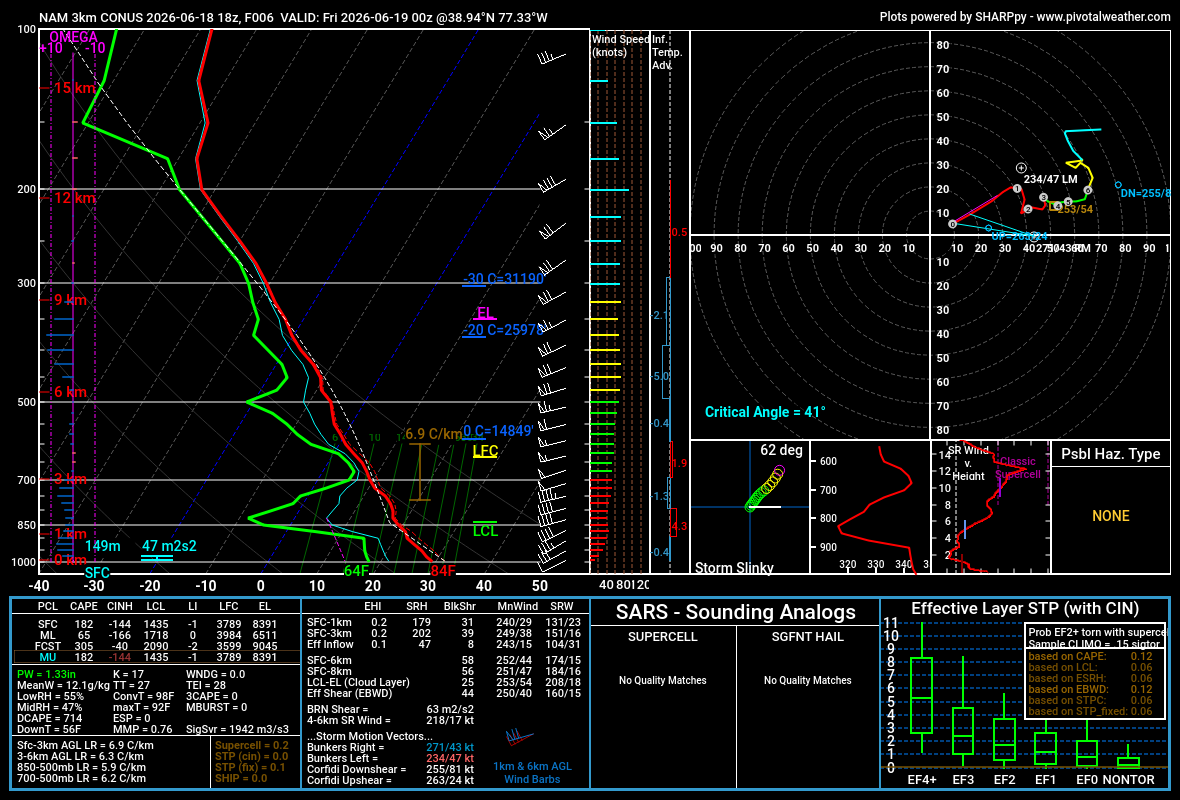Image resolution: width=1180 pixels, height=800 pixels.
Task: Click the Eff Inflow row label
Action: (x=330, y=644)
